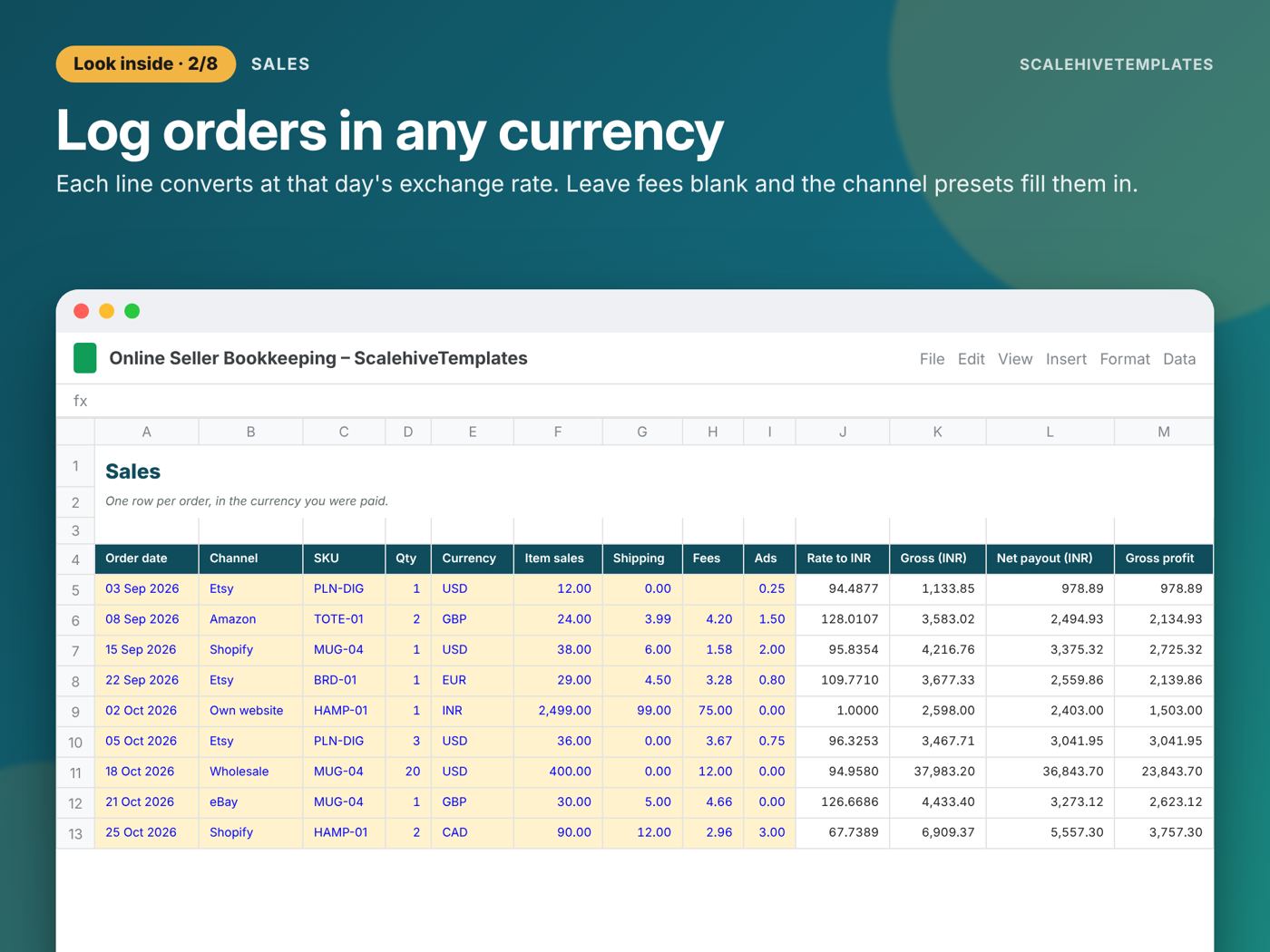Select the INR currency cell
This screenshot has width=1270, height=952.
(x=472, y=711)
